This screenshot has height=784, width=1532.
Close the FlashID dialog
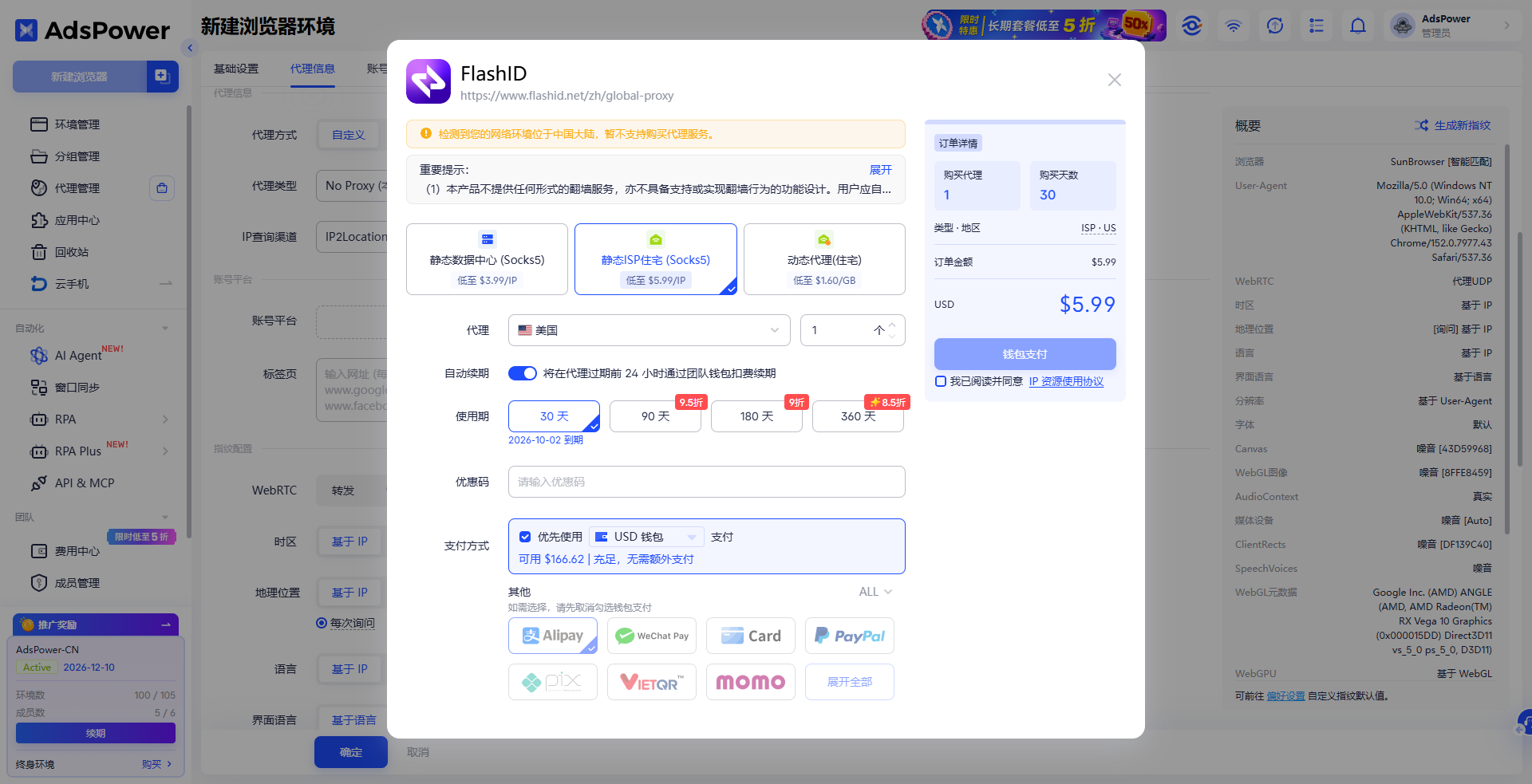tap(1115, 80)
